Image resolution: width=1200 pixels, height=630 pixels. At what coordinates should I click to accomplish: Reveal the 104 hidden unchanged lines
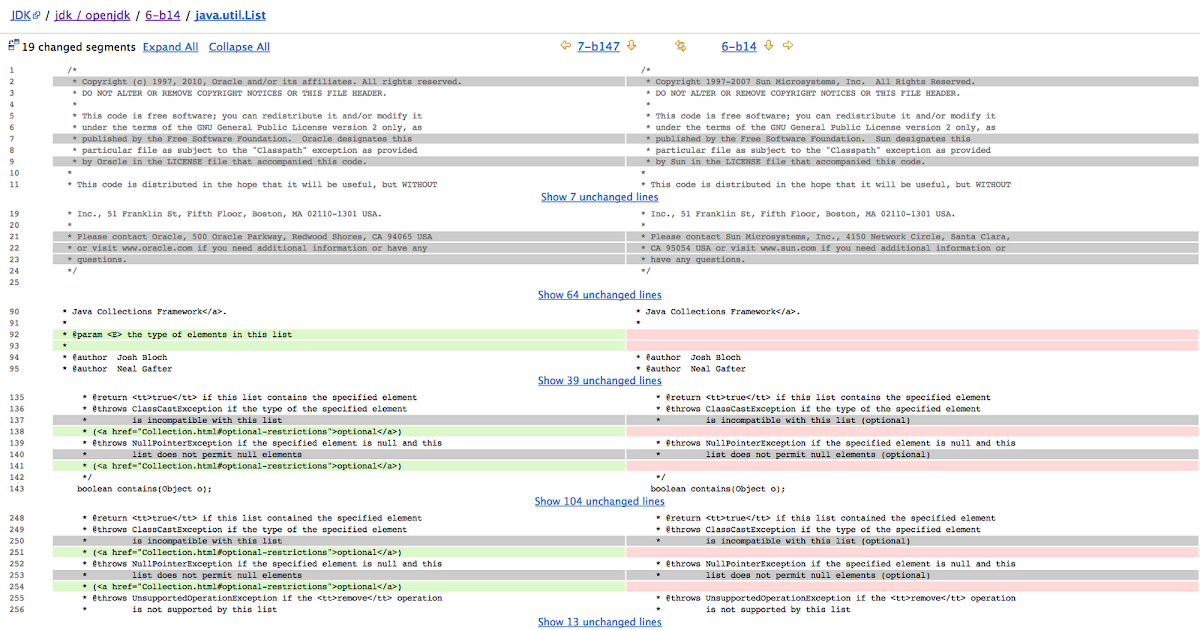(x=599, y=501)
